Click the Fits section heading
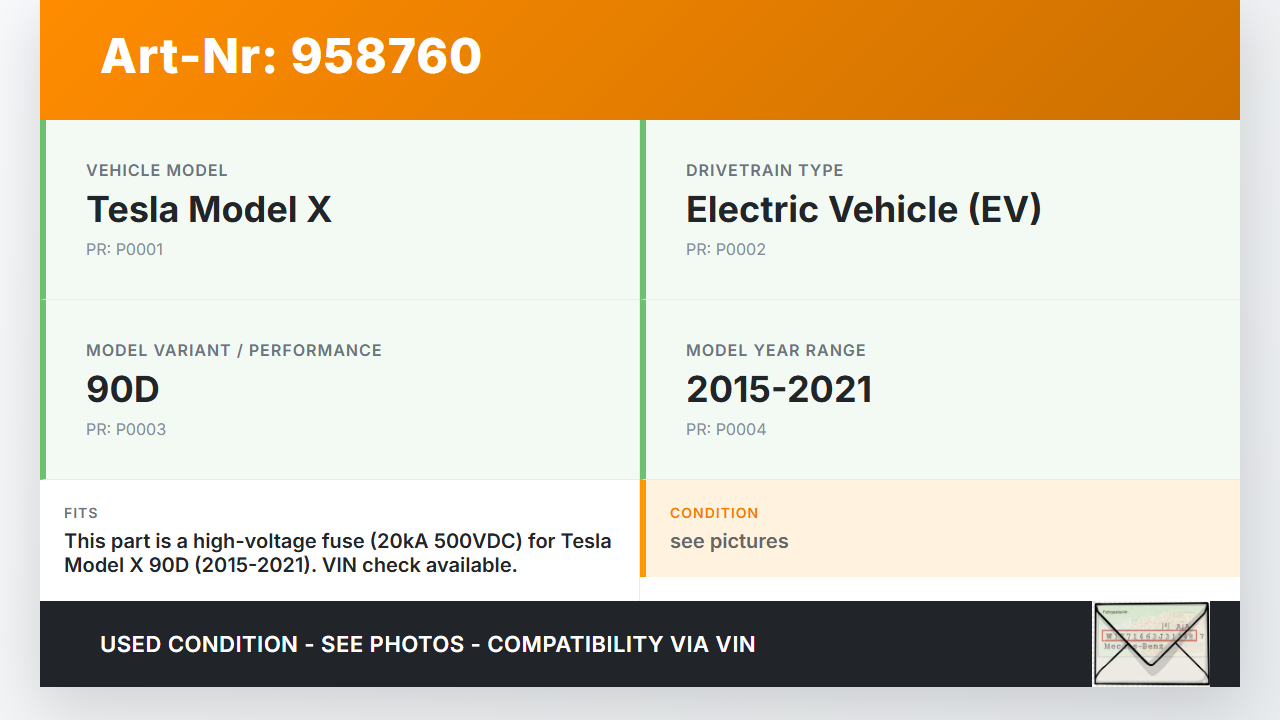This screenshot has height=720, width=1280. coord(81,513)
